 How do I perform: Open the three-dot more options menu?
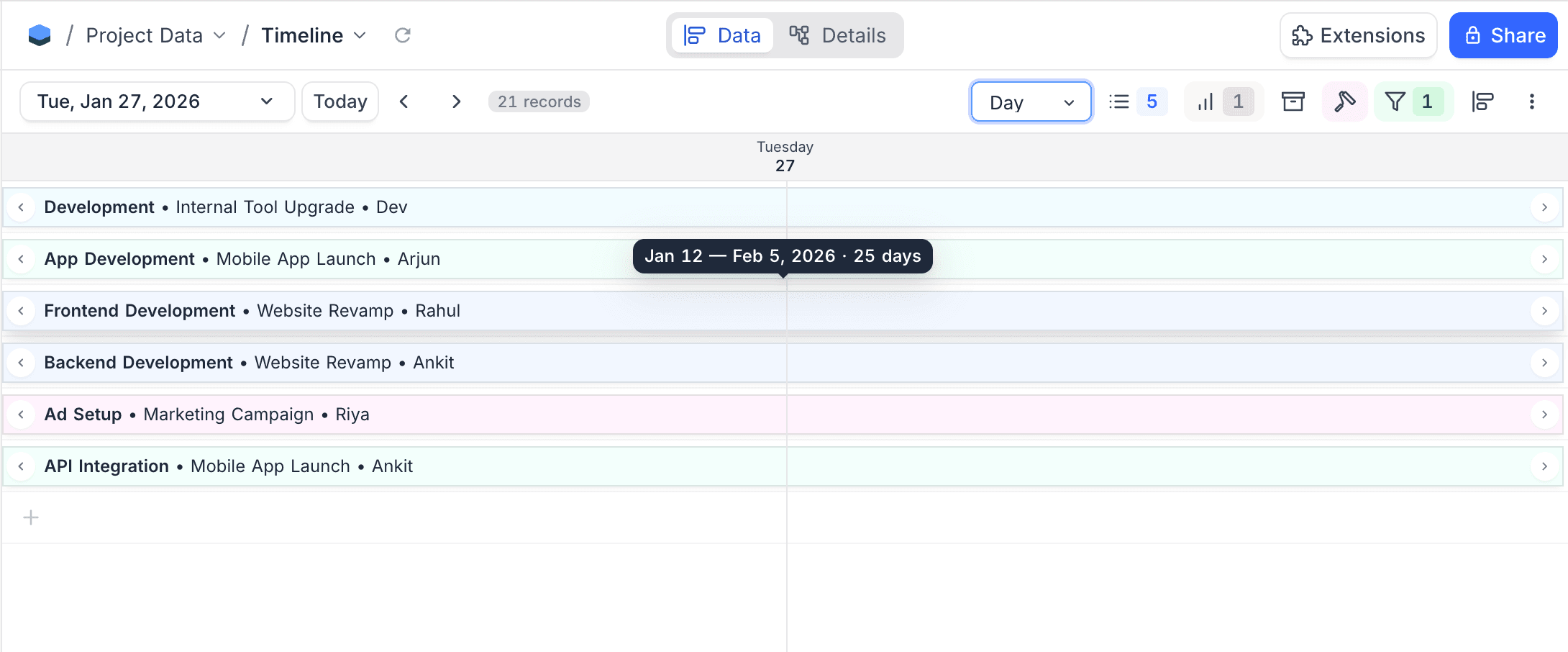[1531, 101]
